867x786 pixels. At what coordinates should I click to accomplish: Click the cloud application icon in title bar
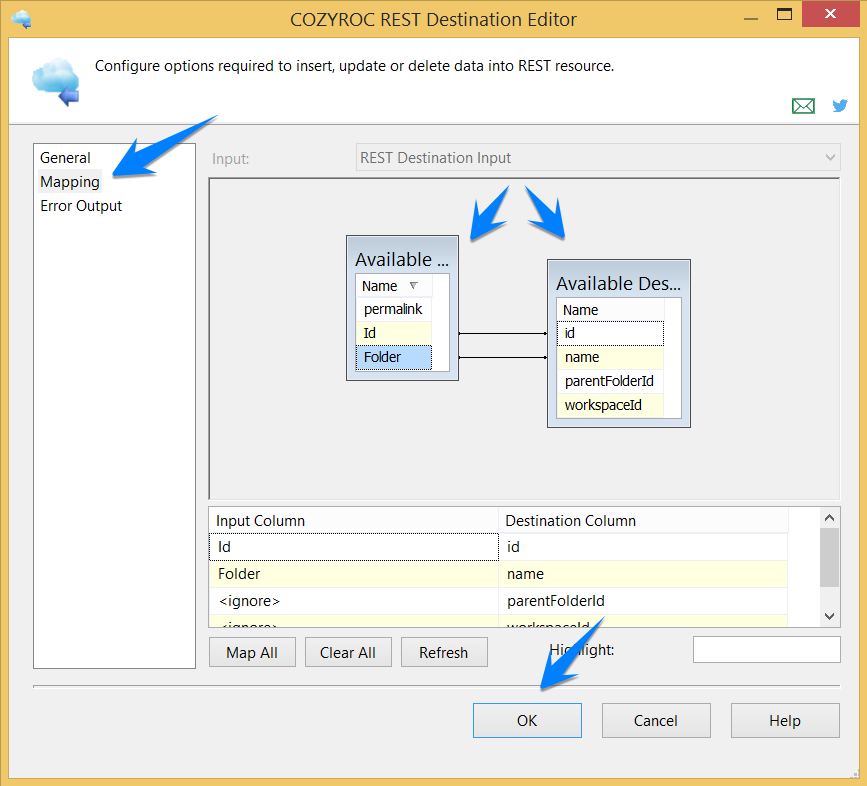21,19
